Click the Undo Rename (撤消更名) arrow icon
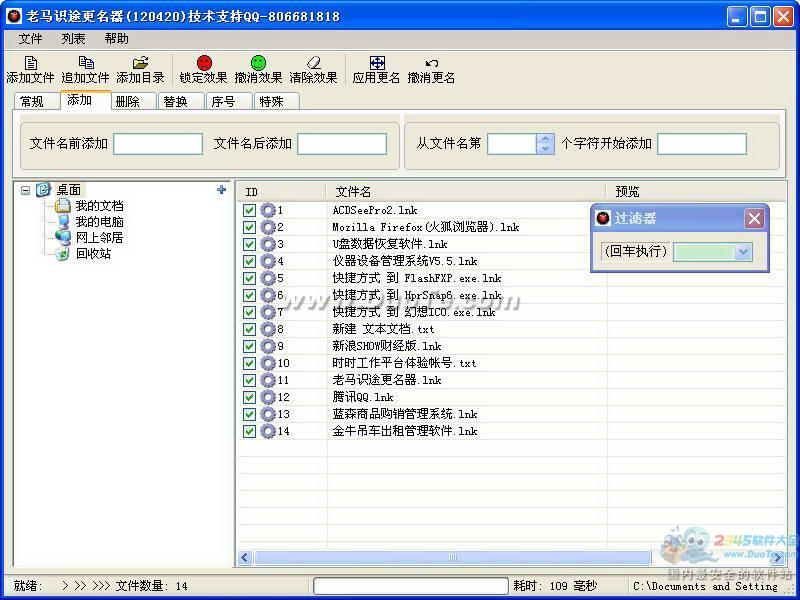800x600 pixels. click(432, 63)
